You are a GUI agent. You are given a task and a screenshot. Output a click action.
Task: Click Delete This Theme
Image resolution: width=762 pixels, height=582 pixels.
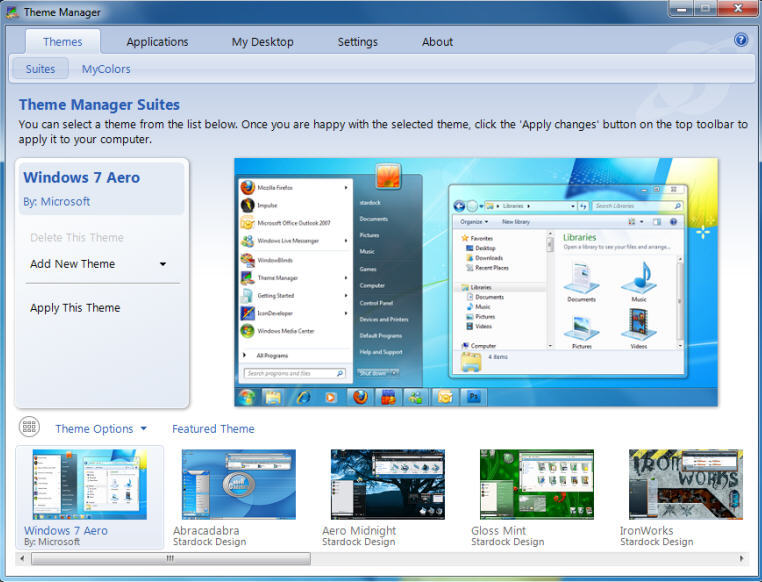pyautogui.click(x=77, y=237)
